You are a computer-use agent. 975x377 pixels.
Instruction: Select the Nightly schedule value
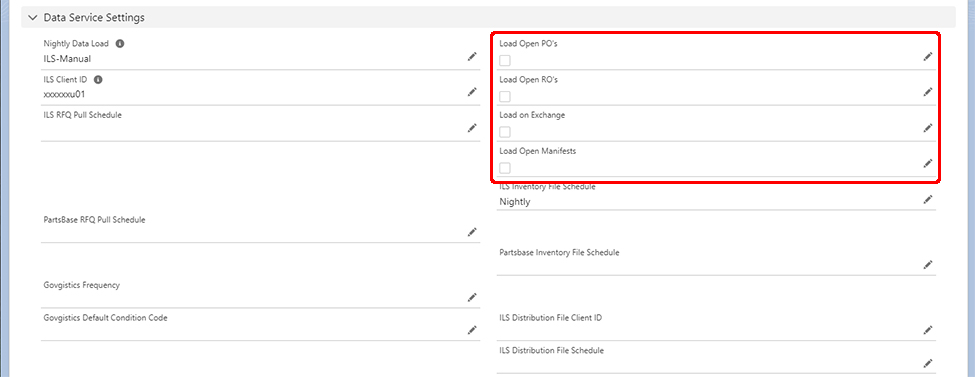[515, 202]
